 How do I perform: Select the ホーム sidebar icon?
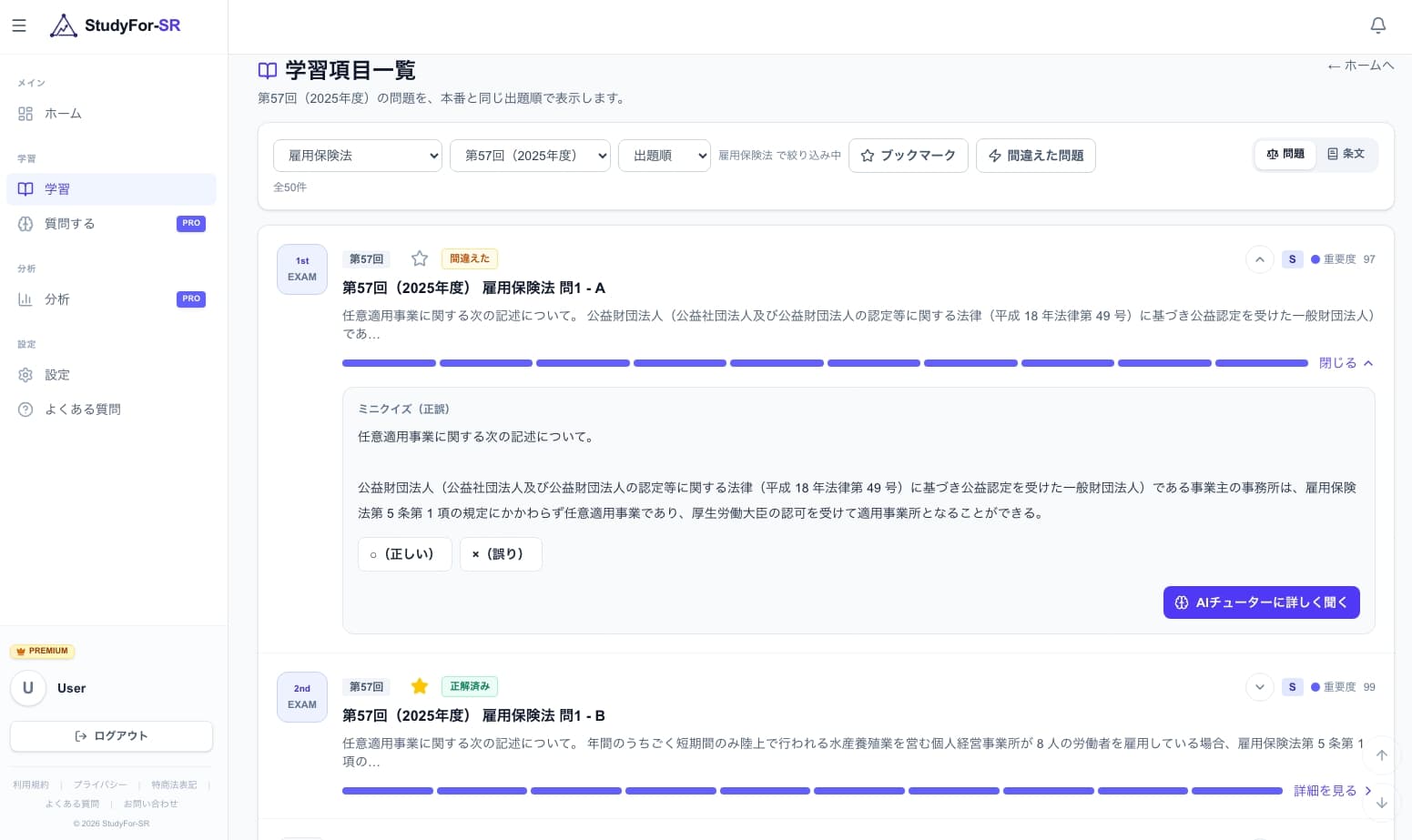click(x=25, y=114)
